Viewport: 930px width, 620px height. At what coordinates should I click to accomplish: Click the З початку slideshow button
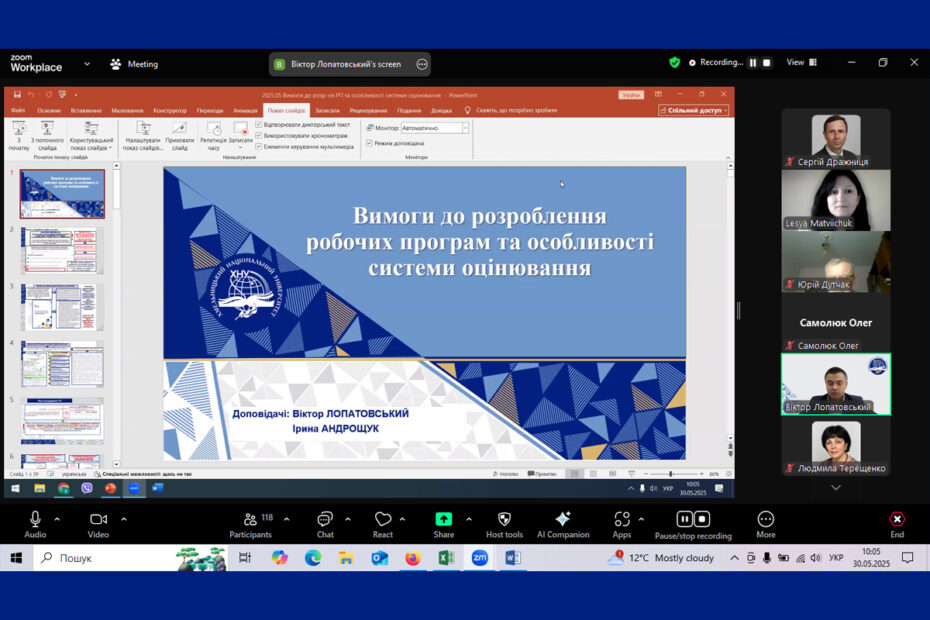[x=19, y=136]
